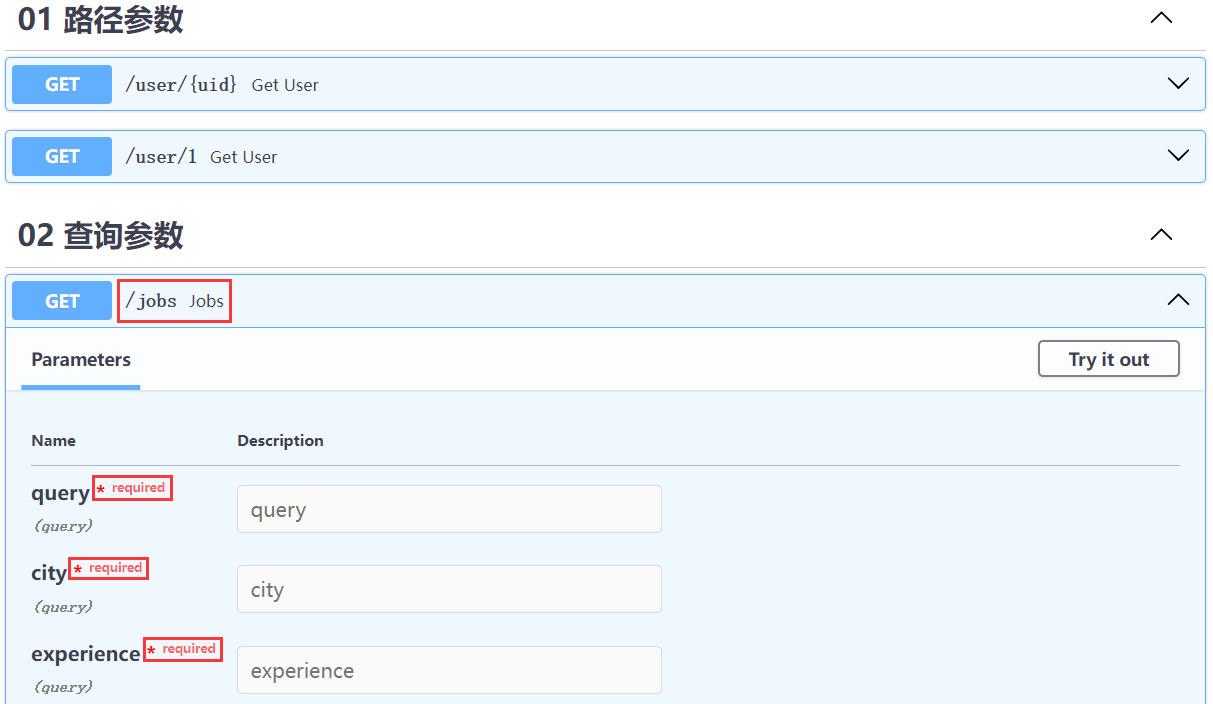1213x704 pixels.
Task: Select the Parameters tab
Action: (x=81, y=360)
